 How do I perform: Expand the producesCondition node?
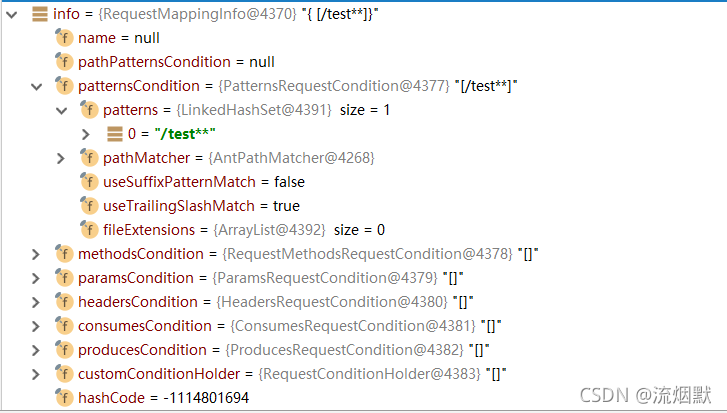point(36,350)
